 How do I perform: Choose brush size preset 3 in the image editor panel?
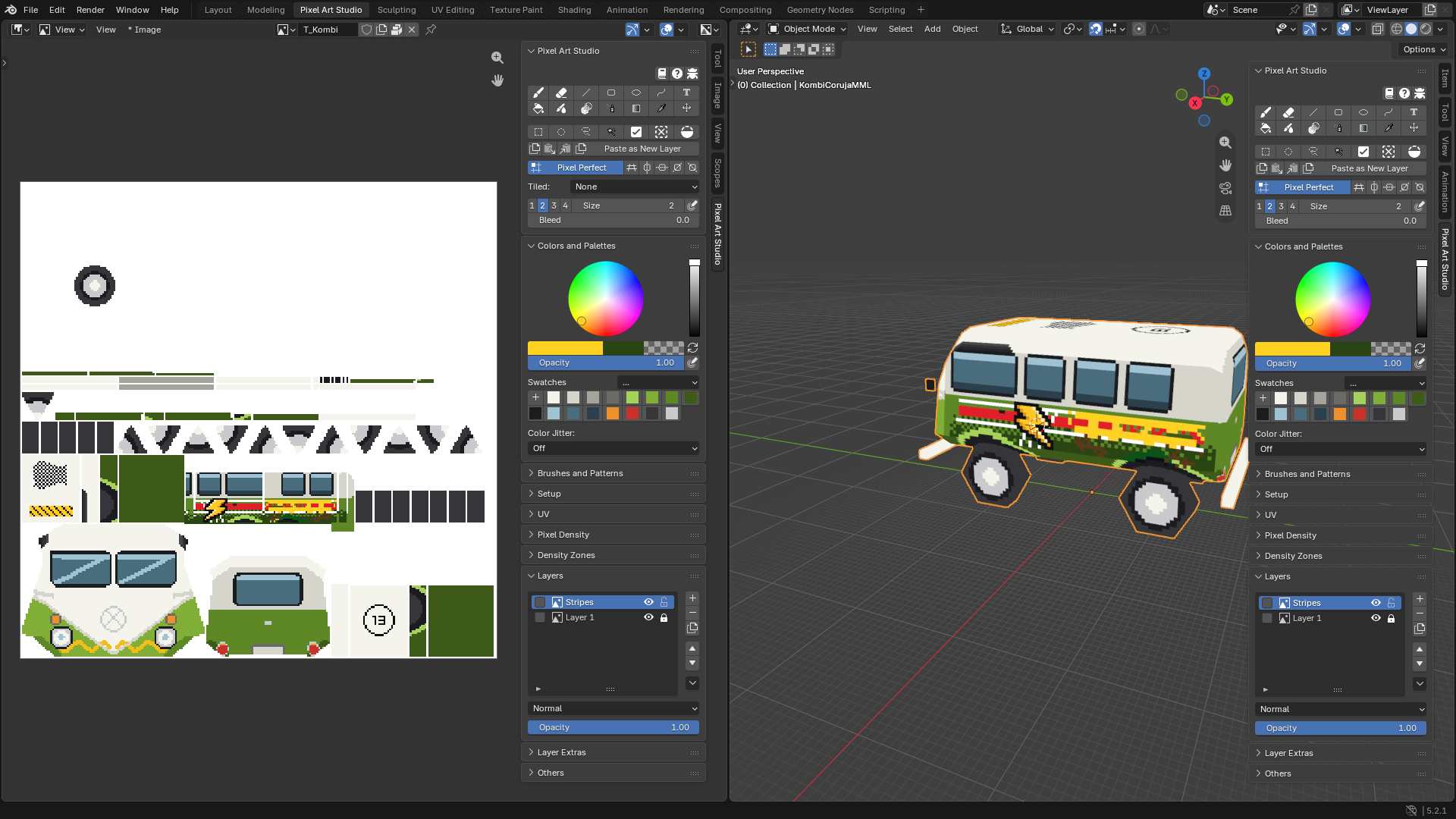[x=554, y=206]
